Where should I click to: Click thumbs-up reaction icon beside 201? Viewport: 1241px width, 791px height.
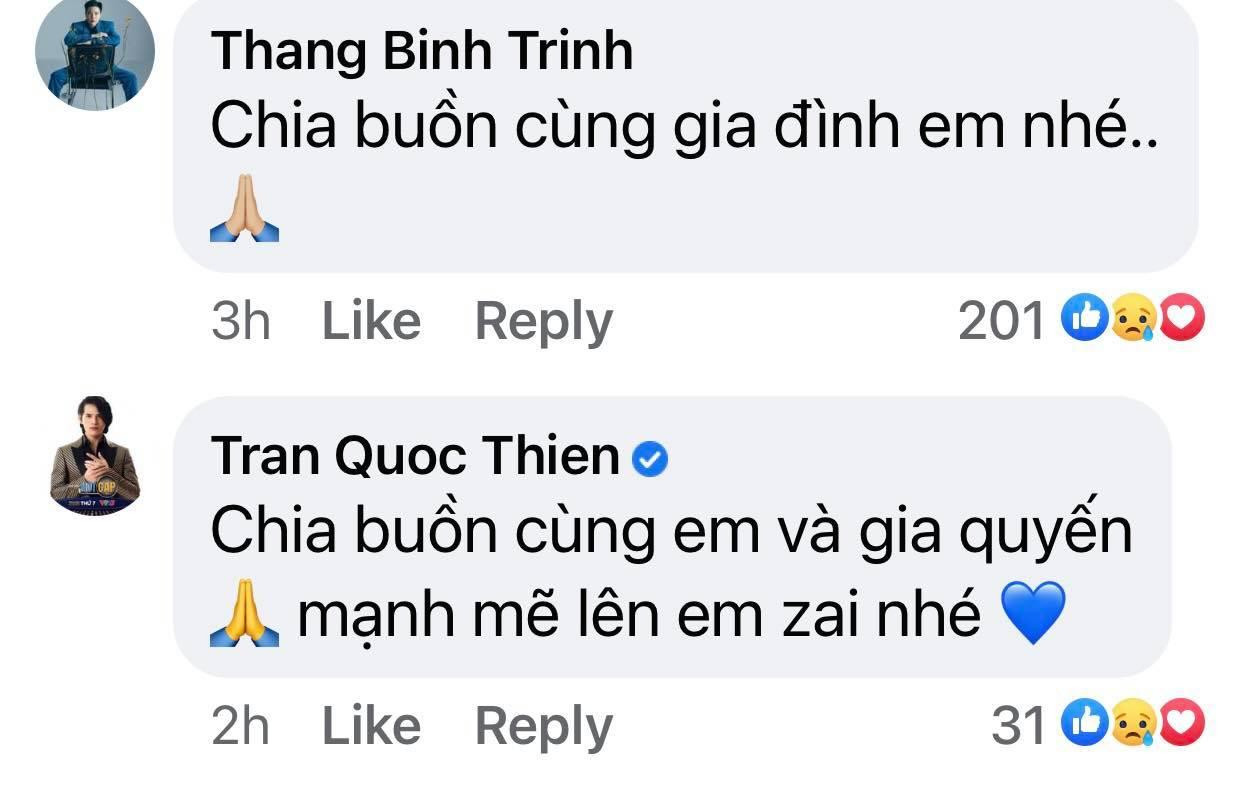click(x=1083, y=320)
